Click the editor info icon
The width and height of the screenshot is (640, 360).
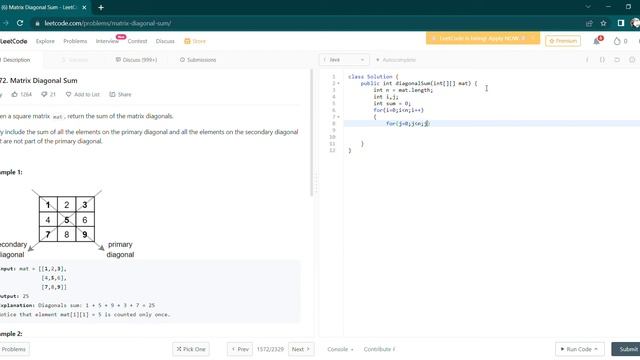click(x=587, y=60)
